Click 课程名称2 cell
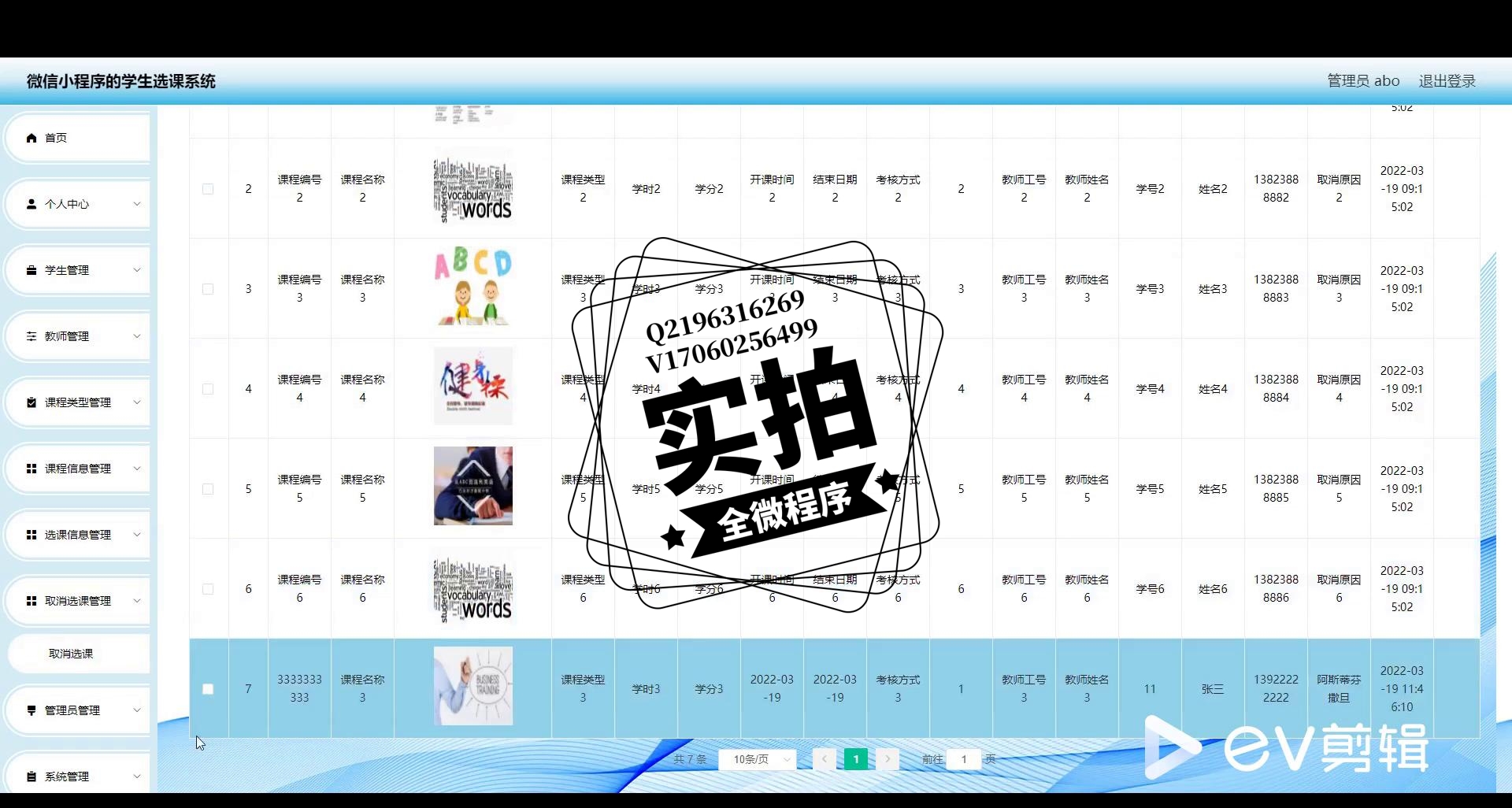The width and height of the screenshot is (1512, 808). (x=362, y=188)
